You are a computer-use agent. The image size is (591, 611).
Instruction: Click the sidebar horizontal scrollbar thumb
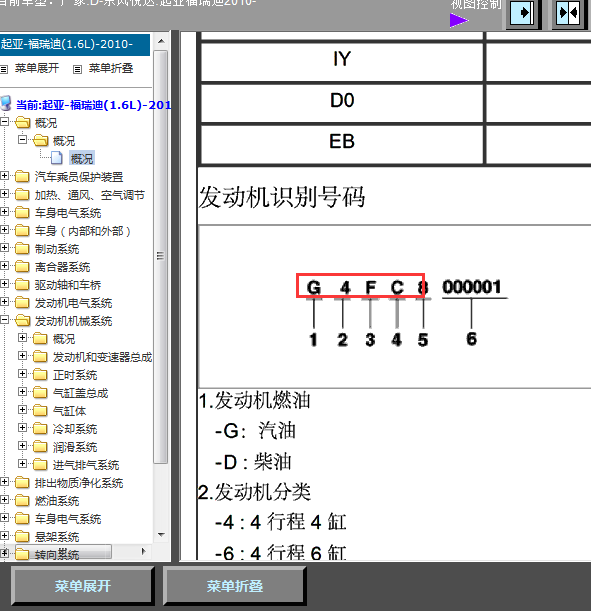[x=63, y=551]
